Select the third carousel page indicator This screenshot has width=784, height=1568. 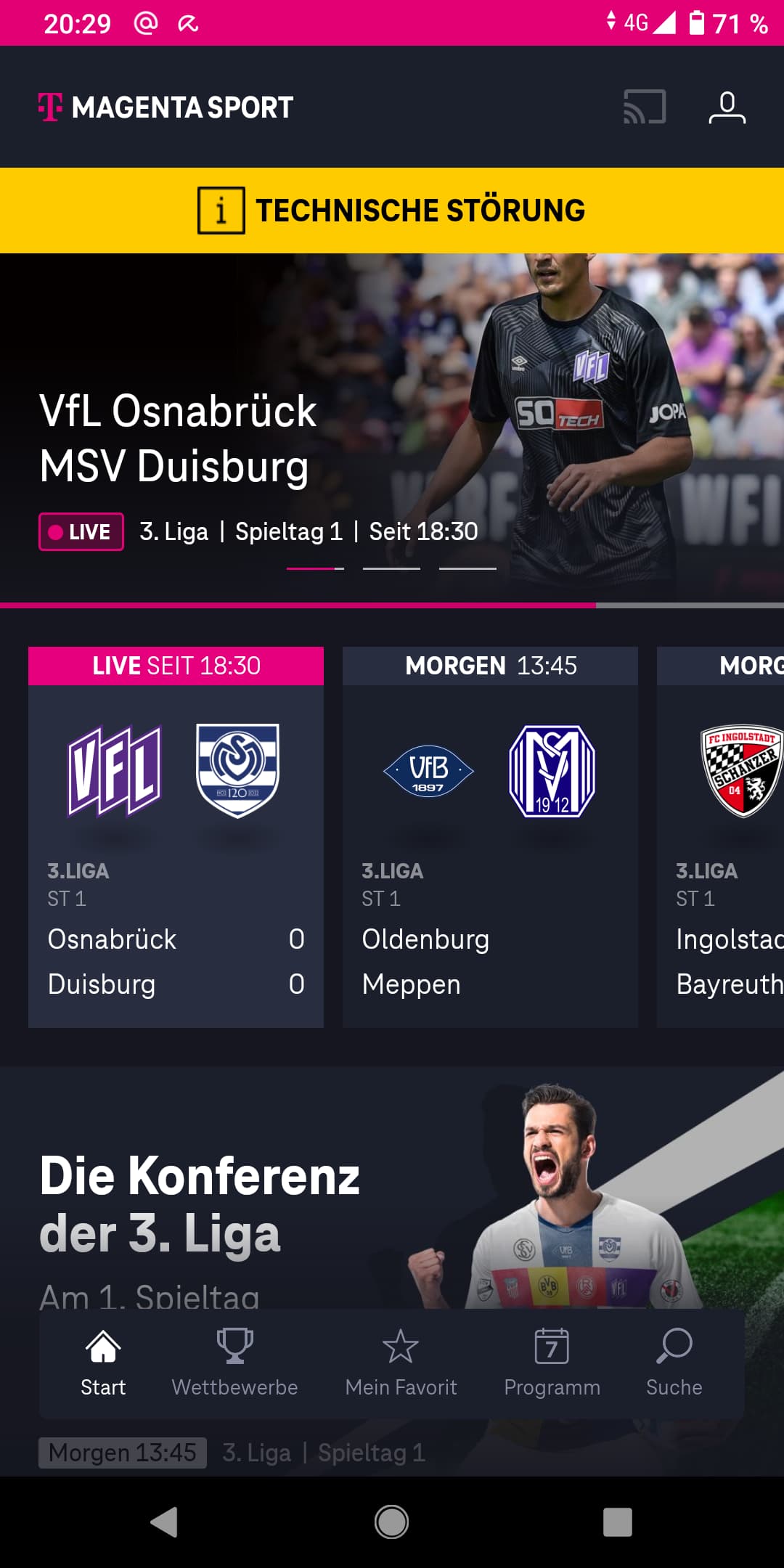tap(467, 568)
